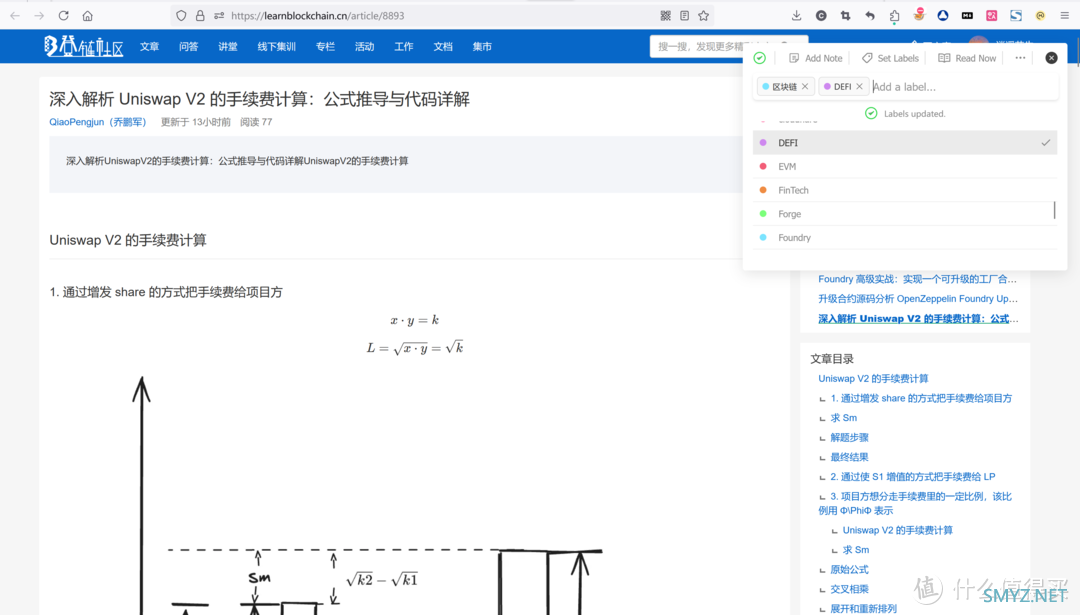Click the crop screenshot extension icon
Image resolution: width=1080 pixels, height=615 pixels.
tap(845, 15)
